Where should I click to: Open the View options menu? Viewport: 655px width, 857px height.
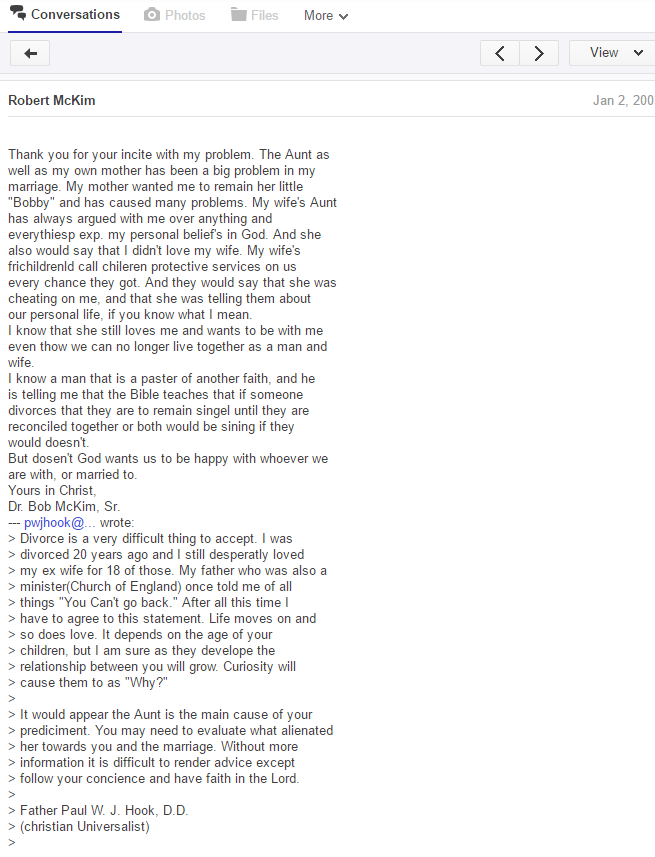(612, 53)
